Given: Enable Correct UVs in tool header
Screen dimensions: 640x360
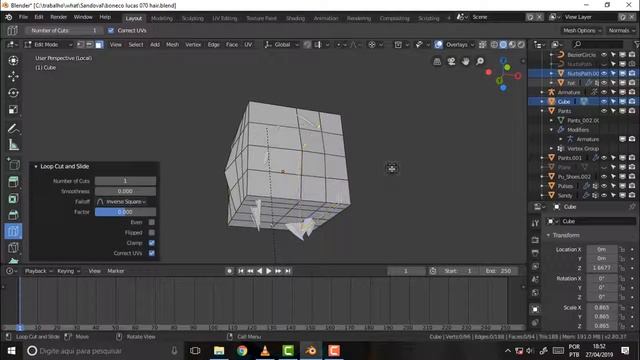Looking at the screenshot, I should [111, 30].
